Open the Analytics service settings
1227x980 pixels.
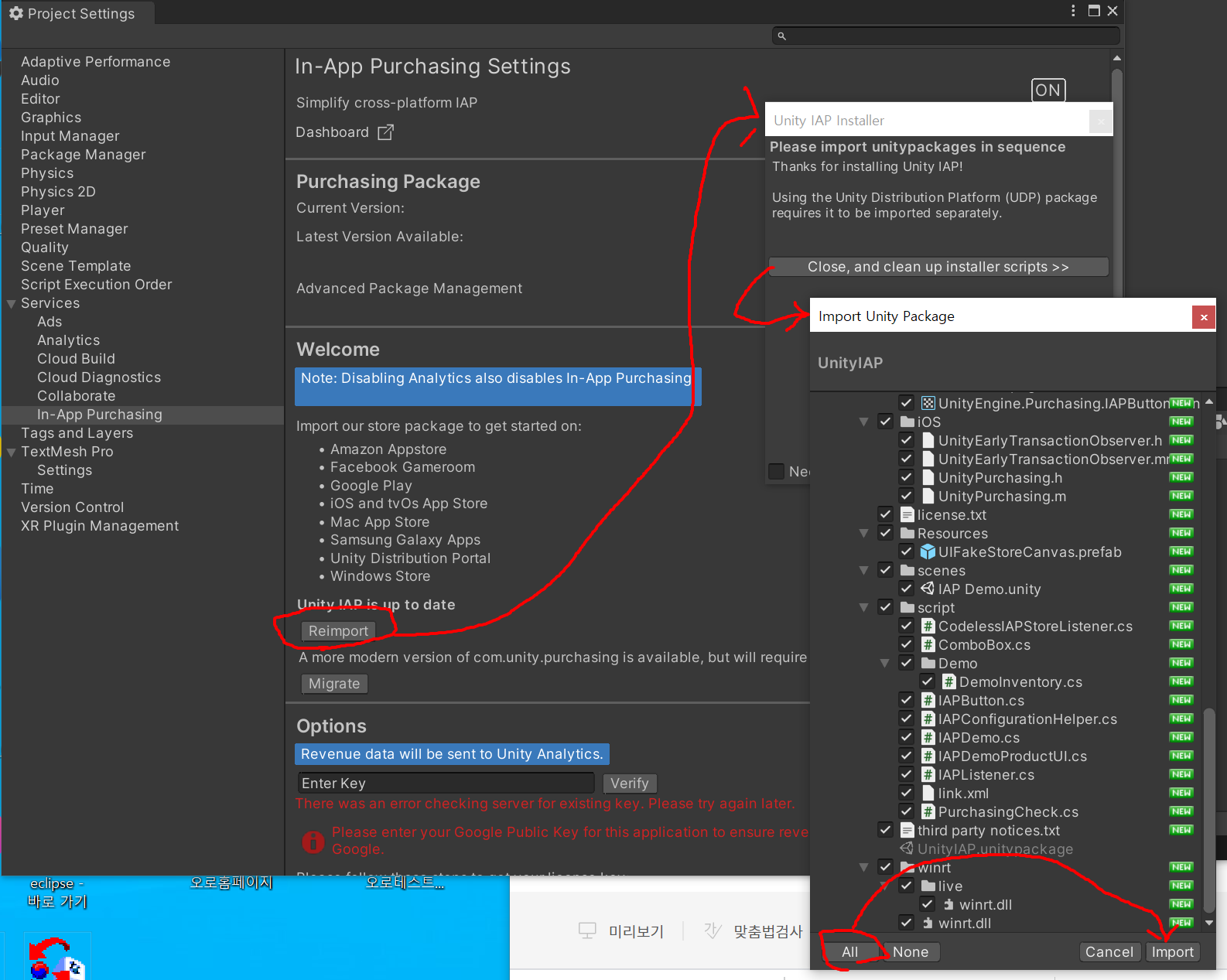pos(68,340)
